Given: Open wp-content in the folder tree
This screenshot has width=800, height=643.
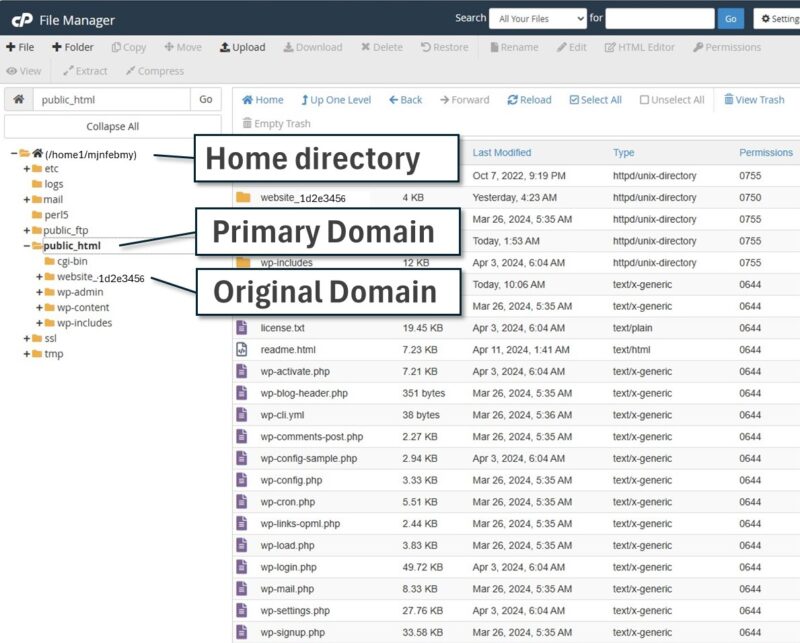Looking at the screenshot, I should [x=80, y=308].
